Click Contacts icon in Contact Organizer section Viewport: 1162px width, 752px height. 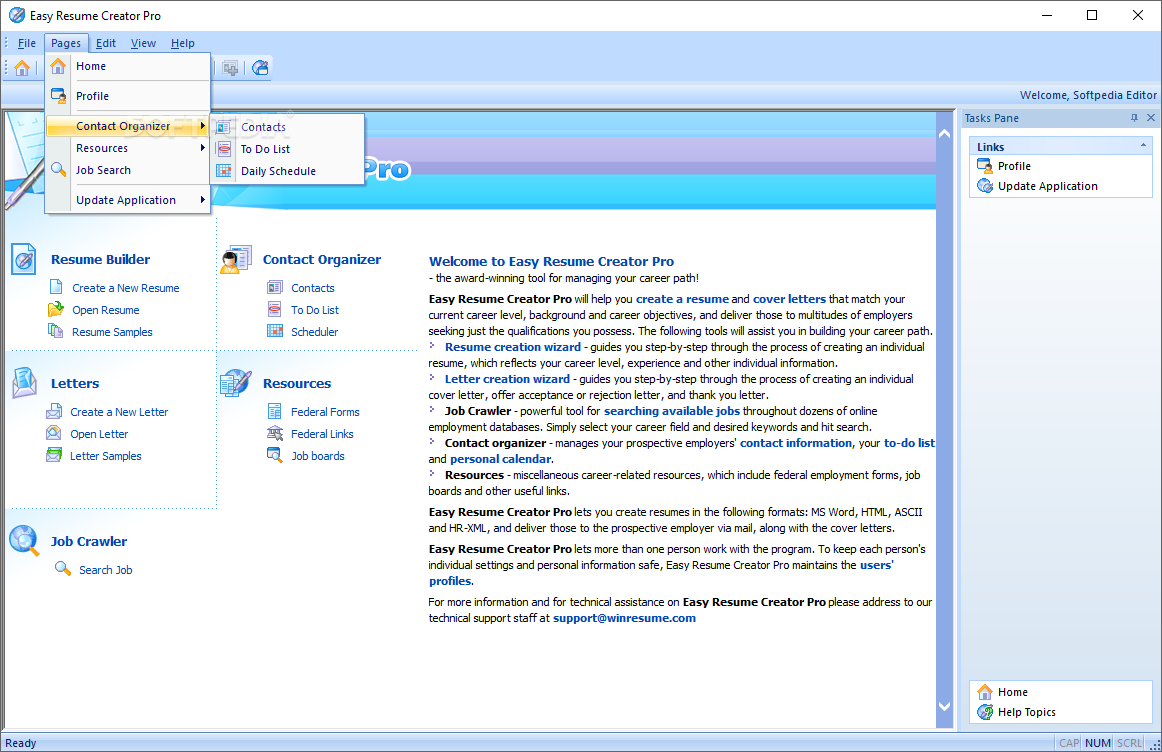click(x=275, y=287)
